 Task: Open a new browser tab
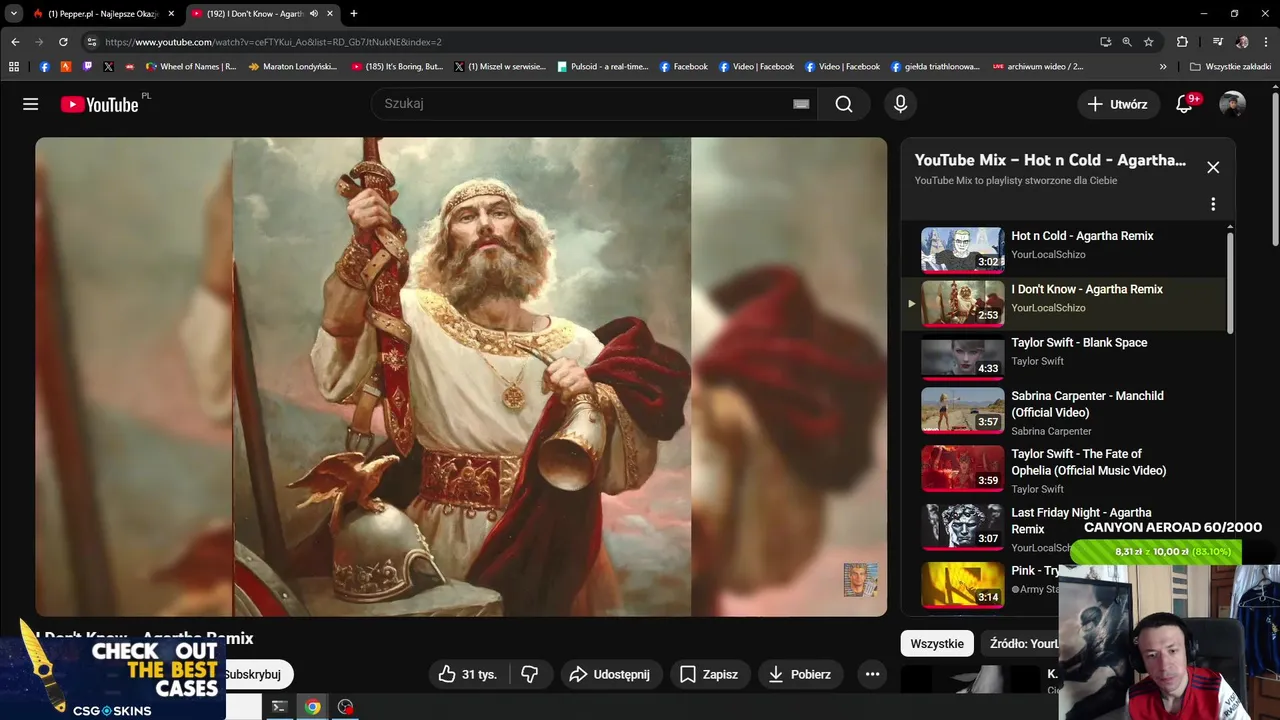[353, 14]
